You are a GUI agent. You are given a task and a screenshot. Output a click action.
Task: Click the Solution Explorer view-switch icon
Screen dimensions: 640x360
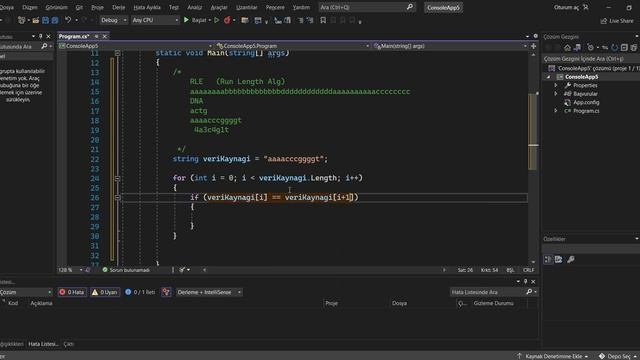[x=577, y=48]
